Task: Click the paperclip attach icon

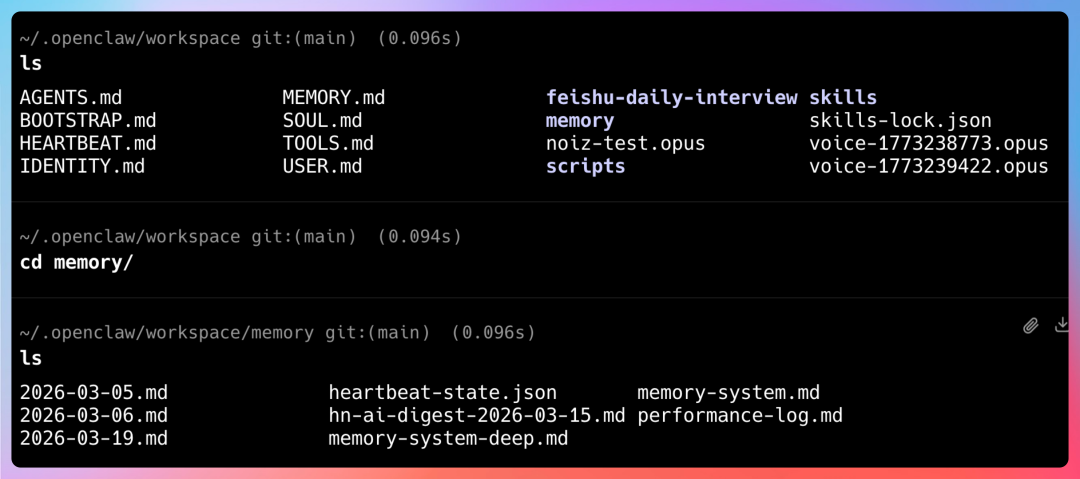Action: pos(1031,326)
